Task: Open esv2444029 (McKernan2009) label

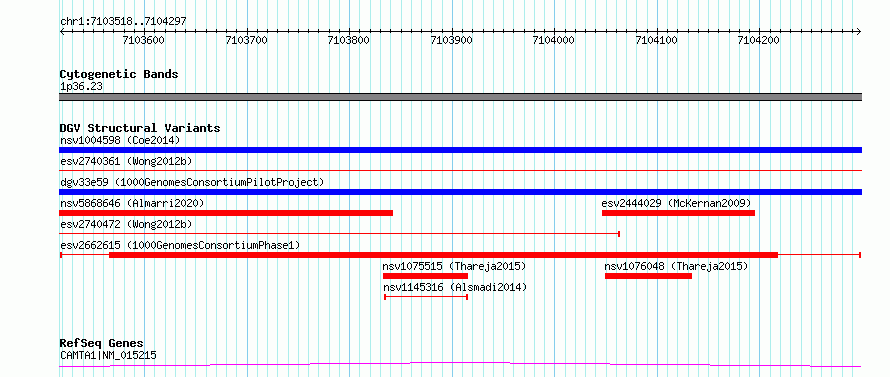Action: [677, 203]
